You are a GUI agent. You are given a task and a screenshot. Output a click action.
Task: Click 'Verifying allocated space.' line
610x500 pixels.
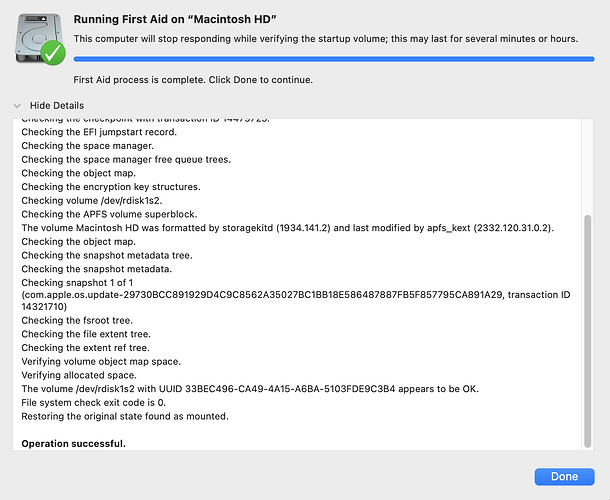[79, 375]
